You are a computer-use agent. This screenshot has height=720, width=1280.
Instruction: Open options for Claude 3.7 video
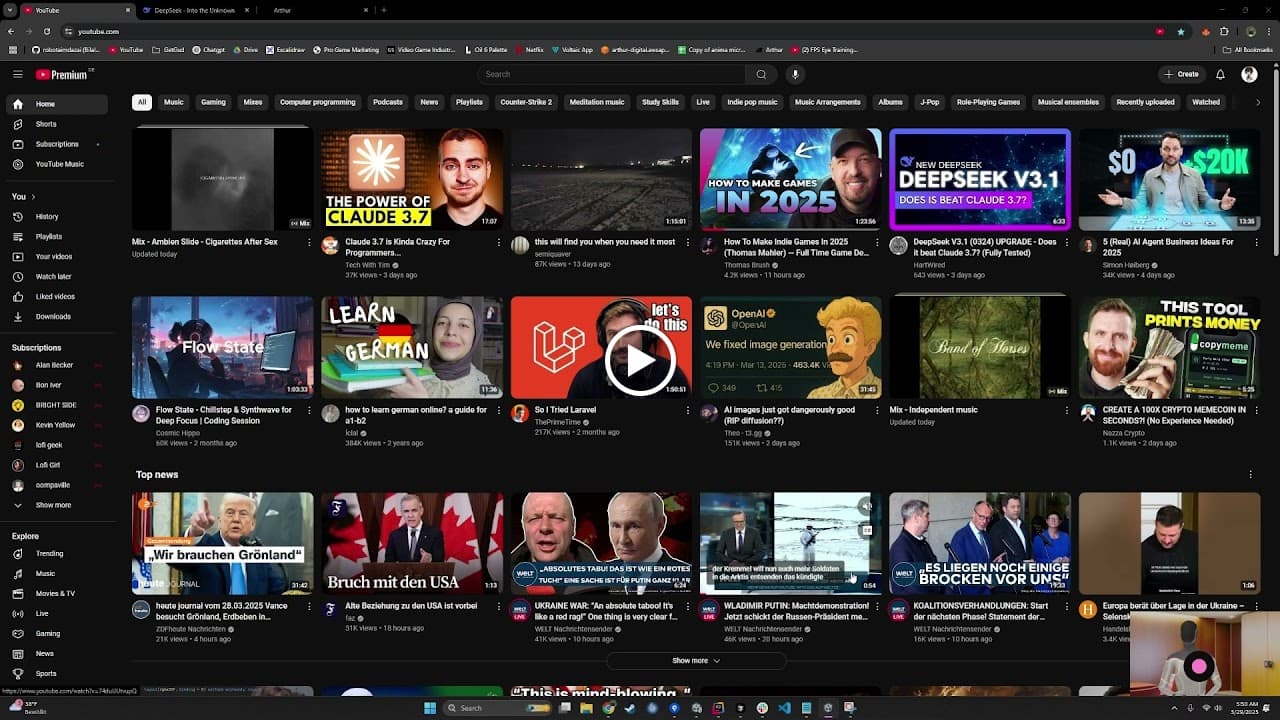coord(499,242)
